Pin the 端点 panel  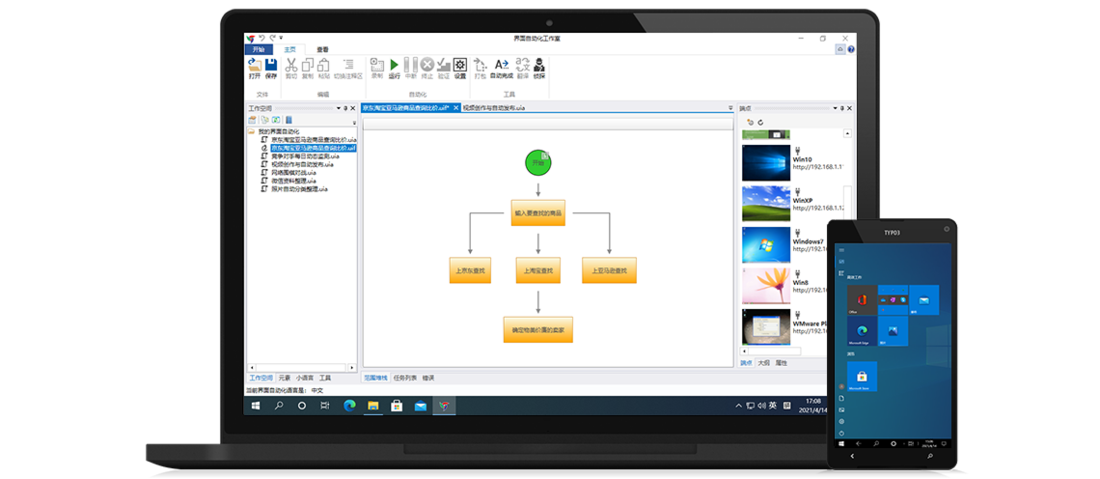[x=843, y=108]
